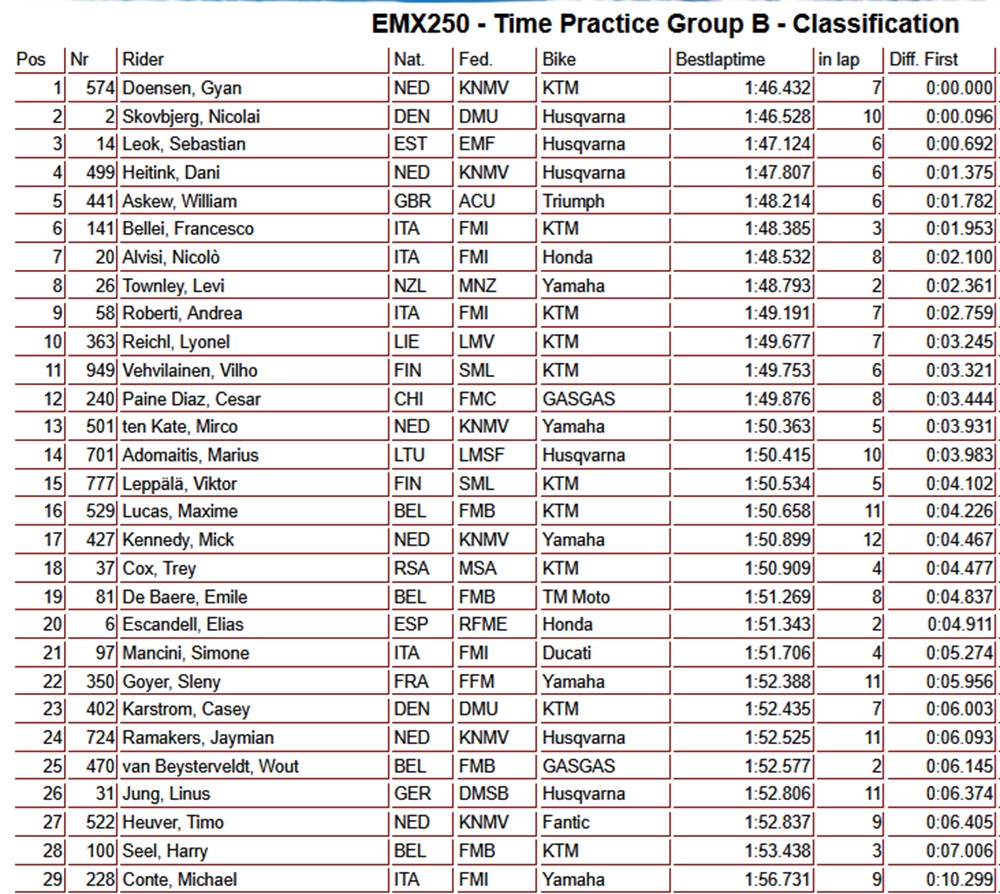
Task: Select the Diff. First column header
Action: tap(923, 59)
